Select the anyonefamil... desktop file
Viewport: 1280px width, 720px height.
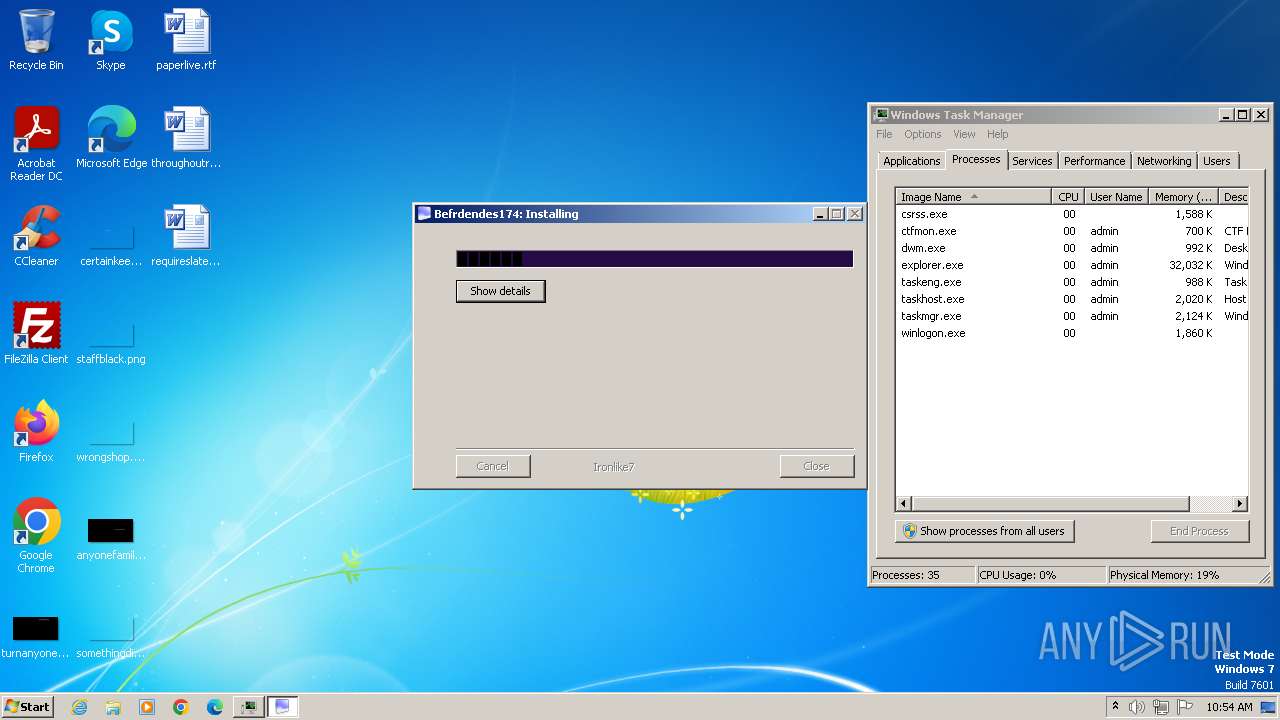(x=111, y=536)
